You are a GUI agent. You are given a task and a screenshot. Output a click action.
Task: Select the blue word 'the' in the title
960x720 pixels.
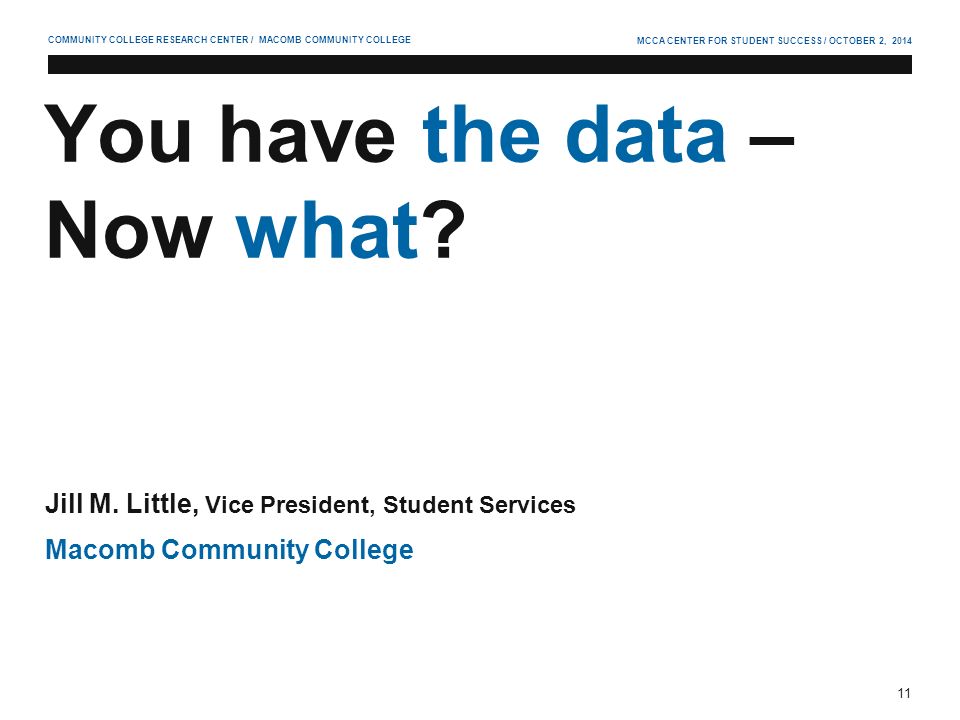[481, 134]
